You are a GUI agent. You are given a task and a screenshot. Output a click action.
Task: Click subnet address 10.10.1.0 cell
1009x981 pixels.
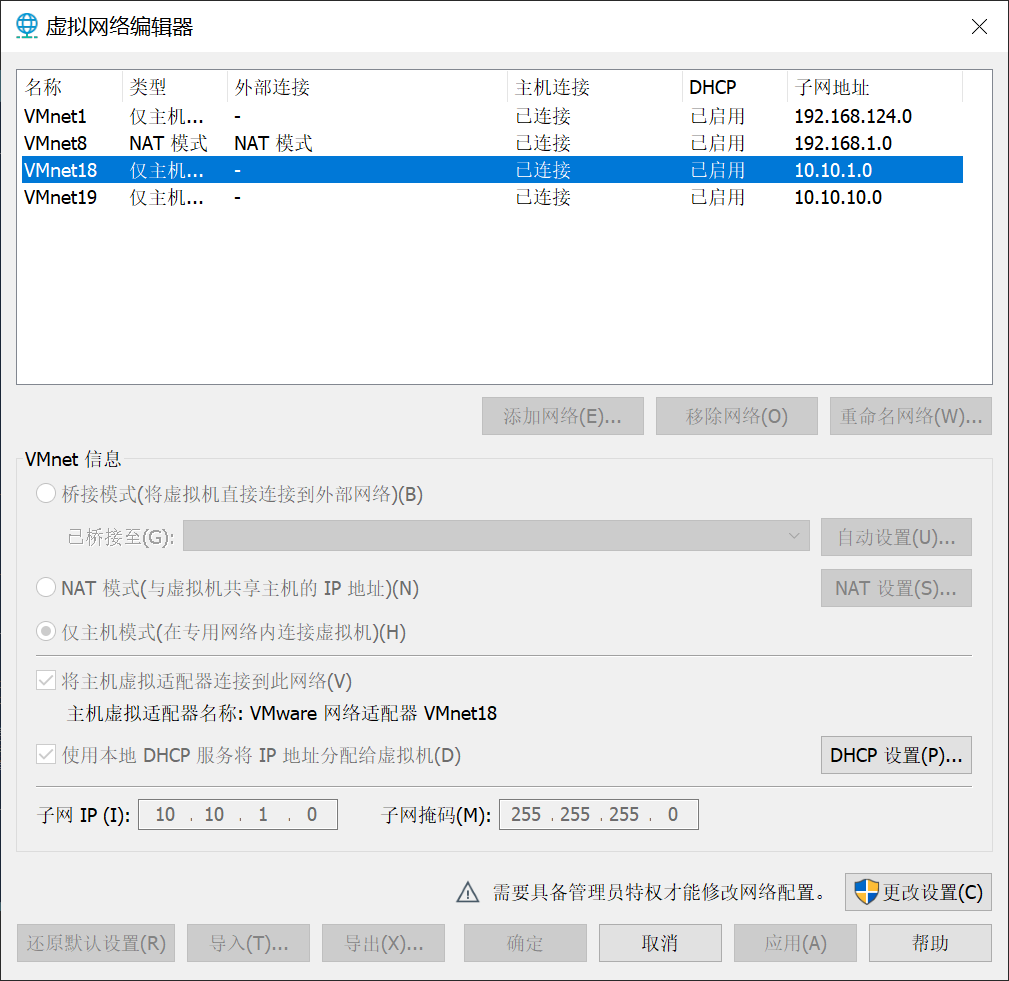[833, 170]
